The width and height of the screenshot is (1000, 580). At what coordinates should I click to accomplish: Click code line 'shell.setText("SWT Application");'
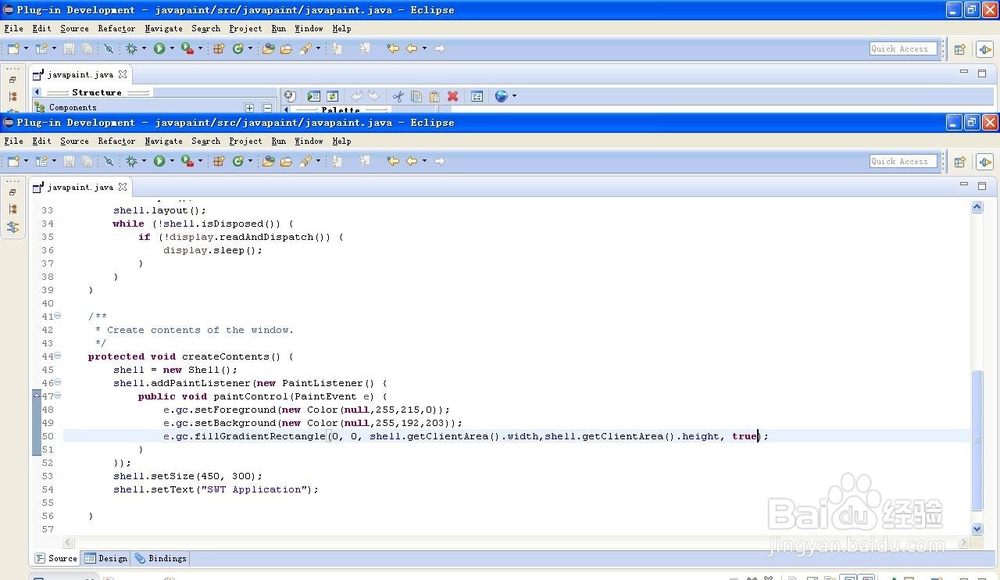point(216,489)
